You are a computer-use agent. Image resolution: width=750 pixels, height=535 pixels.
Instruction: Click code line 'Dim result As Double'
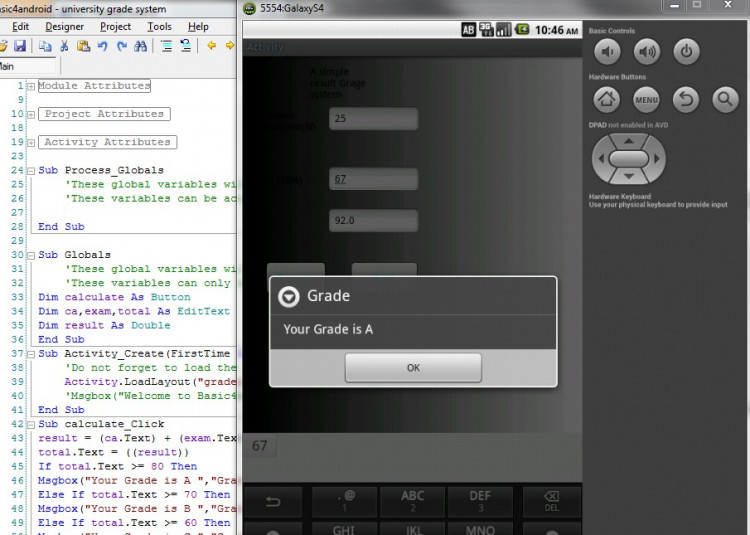(x=104, y=326)
